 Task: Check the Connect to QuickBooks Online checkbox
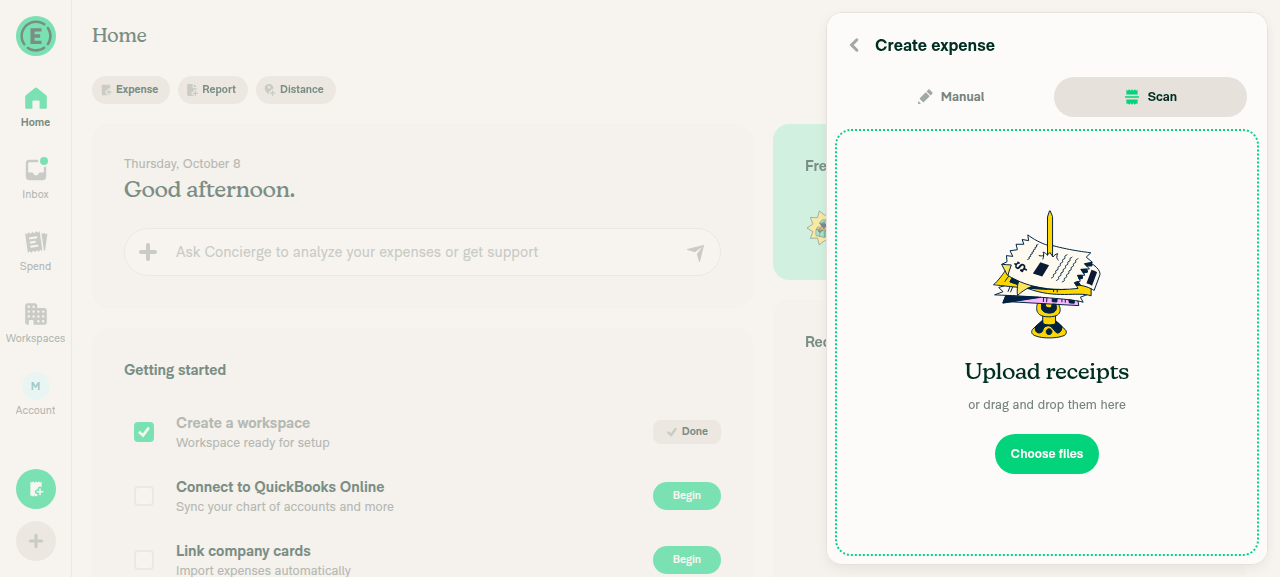tap(144, 496)
